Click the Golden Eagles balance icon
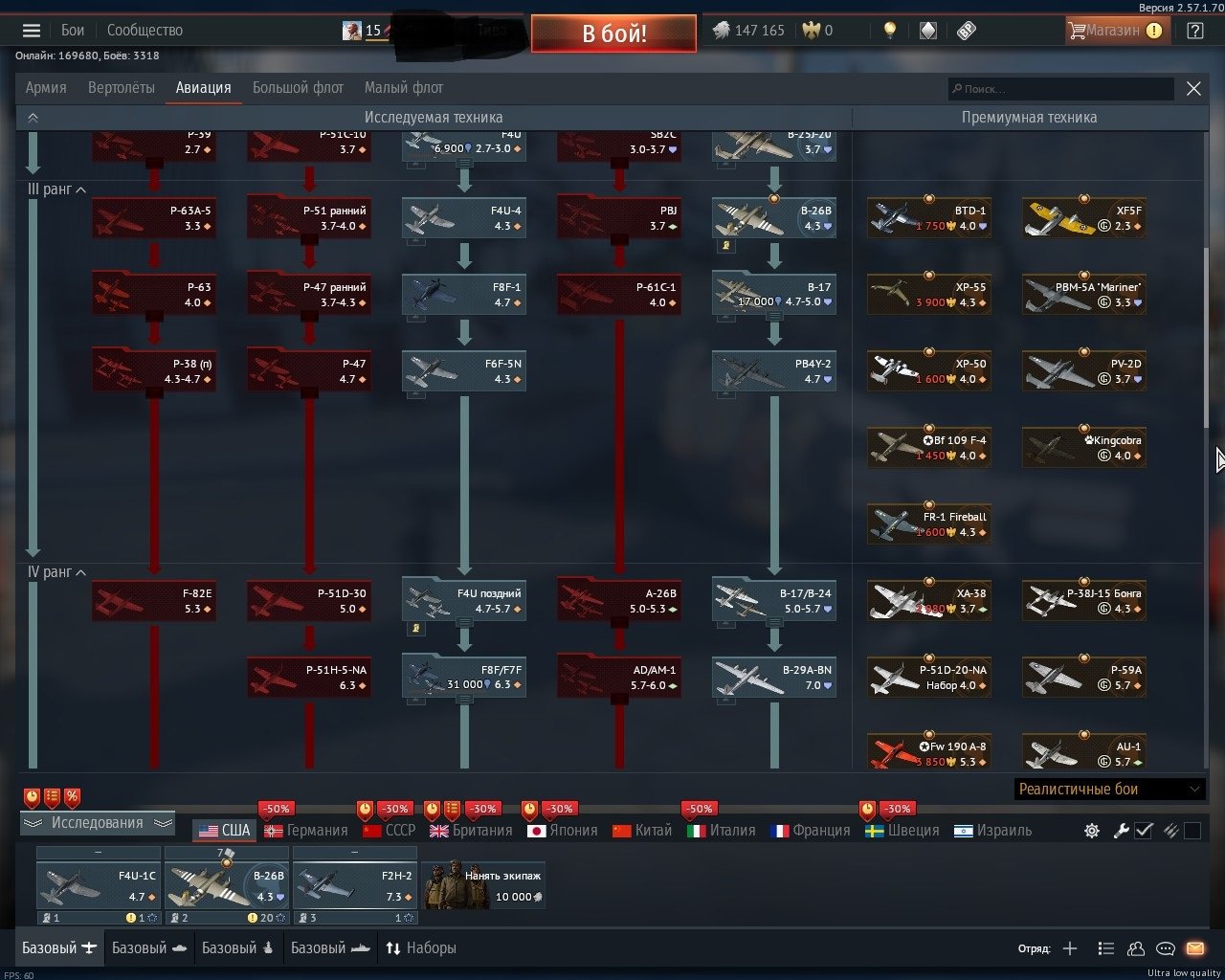Screen dimensions: 1225x980 point(812,31)
